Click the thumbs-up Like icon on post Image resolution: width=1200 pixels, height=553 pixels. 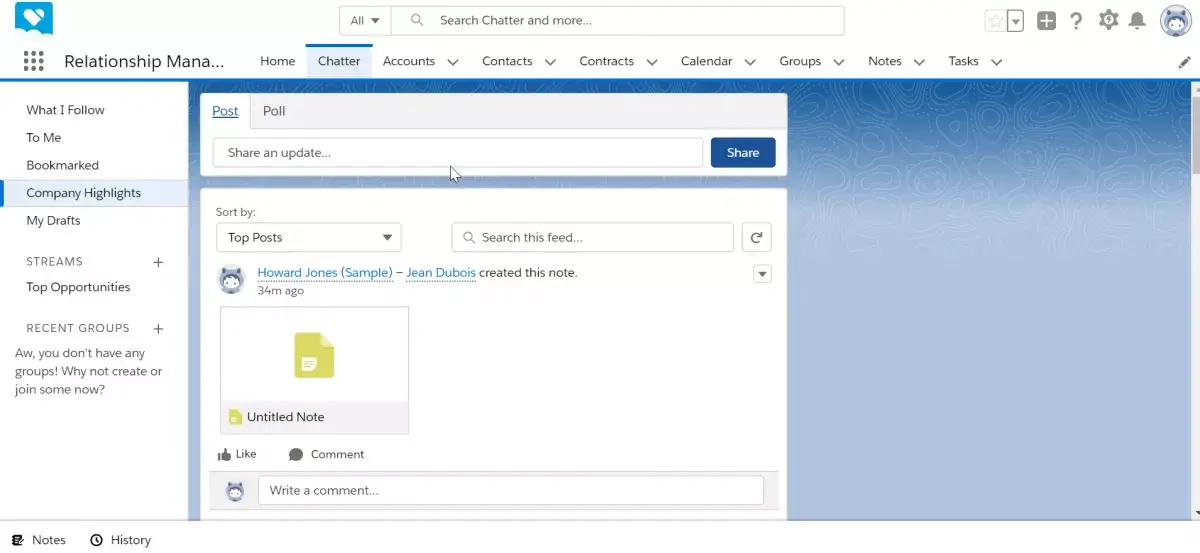[225, 454]
